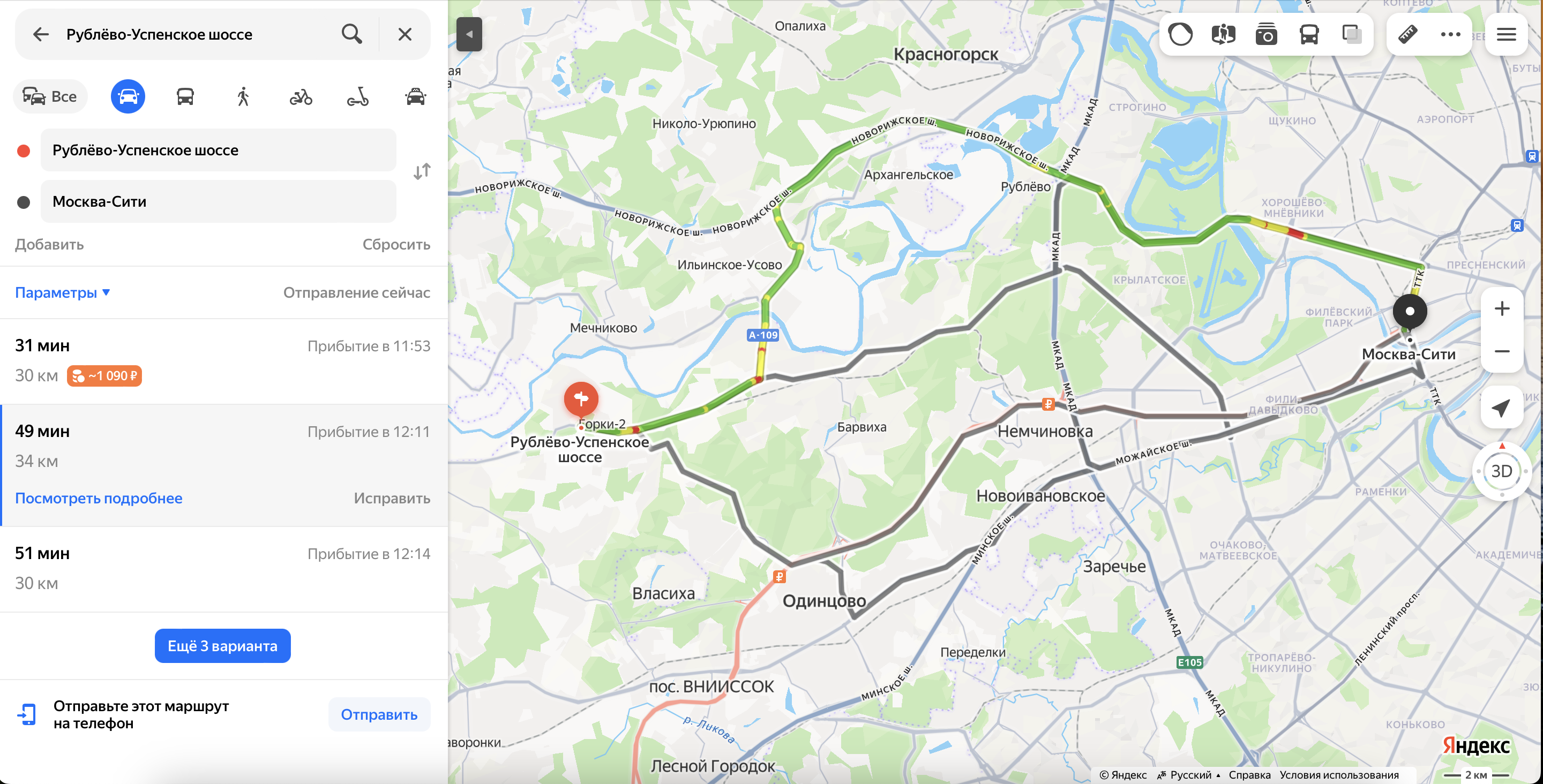The width and height of the screenshot is (1543, 784).
Task: Collapse the side panel arrow
Action: (x=469, y=34)
